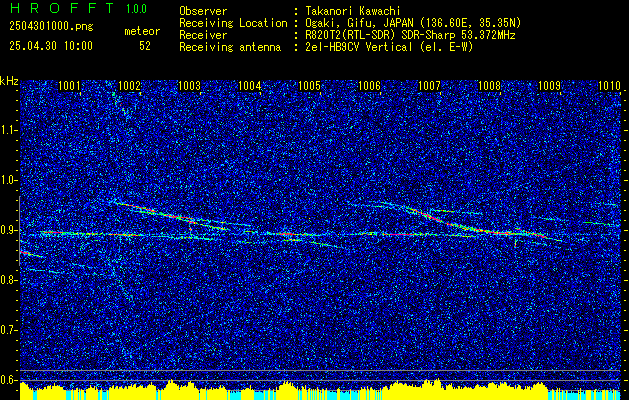Click the 1.1 kHz axis label

tap(8, 130)
